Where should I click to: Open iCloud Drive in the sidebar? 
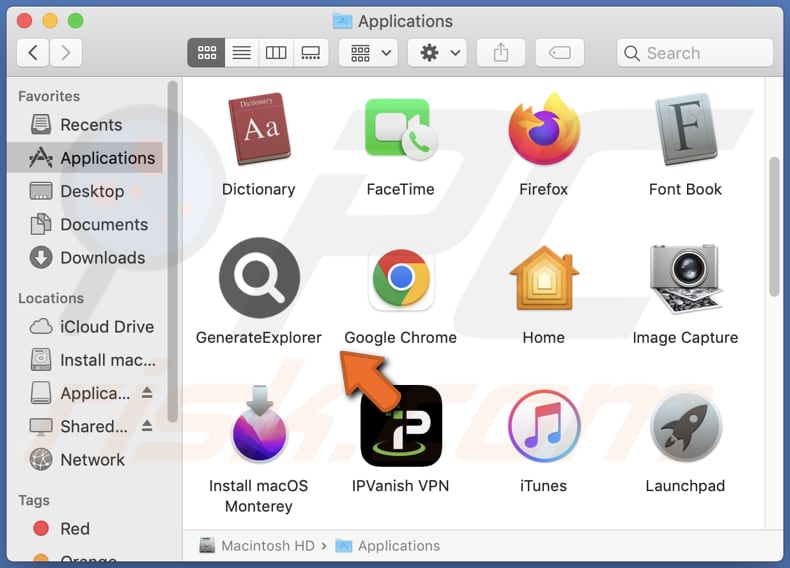[85, 327]
